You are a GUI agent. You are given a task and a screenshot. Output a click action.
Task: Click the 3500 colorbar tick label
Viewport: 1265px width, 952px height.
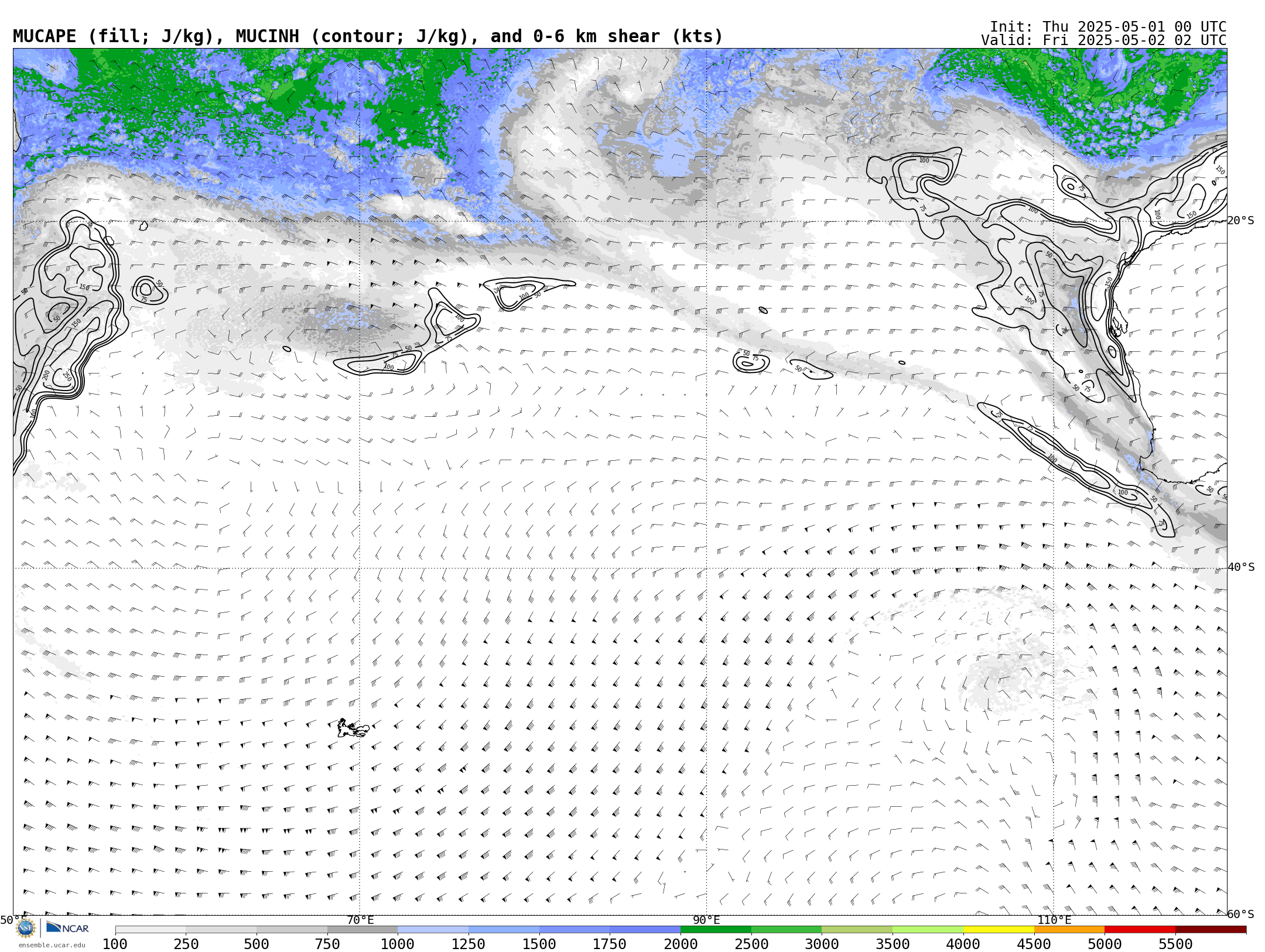pyautogui.click(x=893, y=944)
